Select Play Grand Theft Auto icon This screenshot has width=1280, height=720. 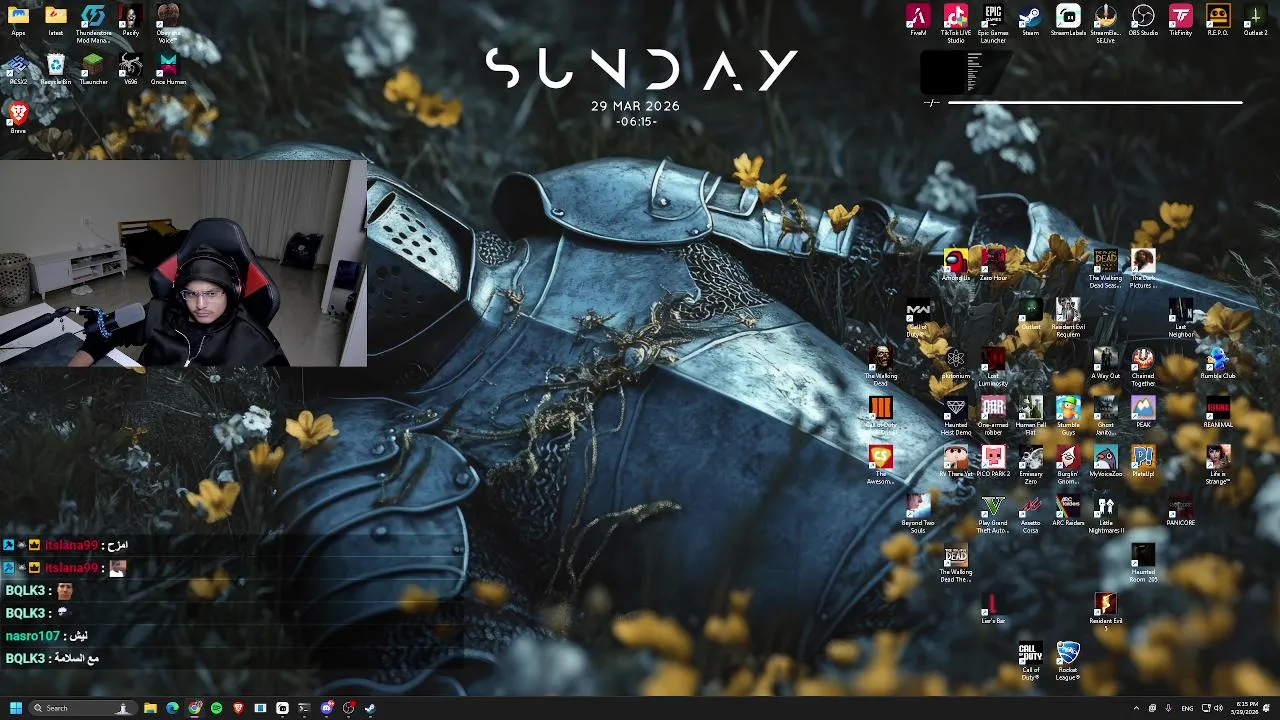tap(993, 513)
